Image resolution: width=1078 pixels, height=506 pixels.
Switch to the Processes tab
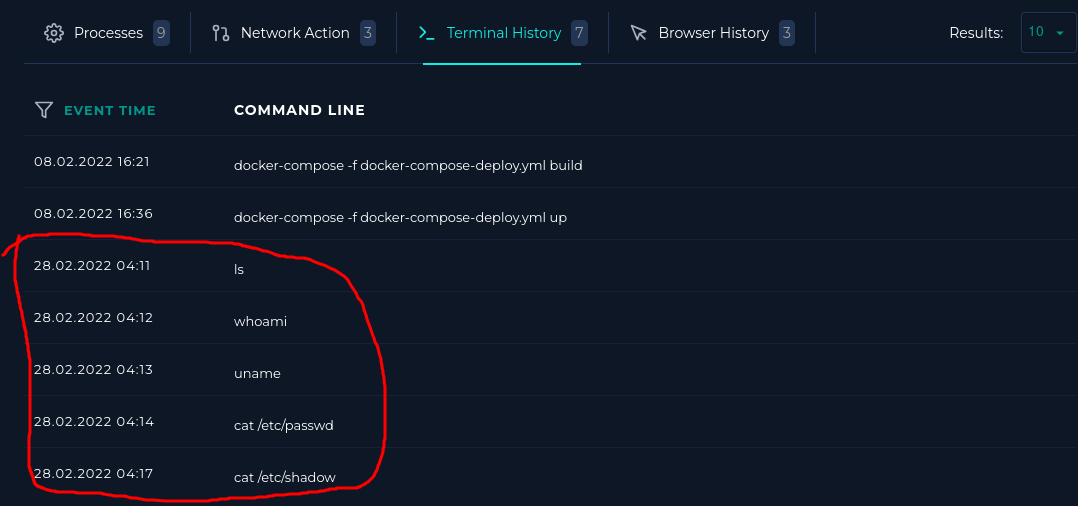pos(107,32)
